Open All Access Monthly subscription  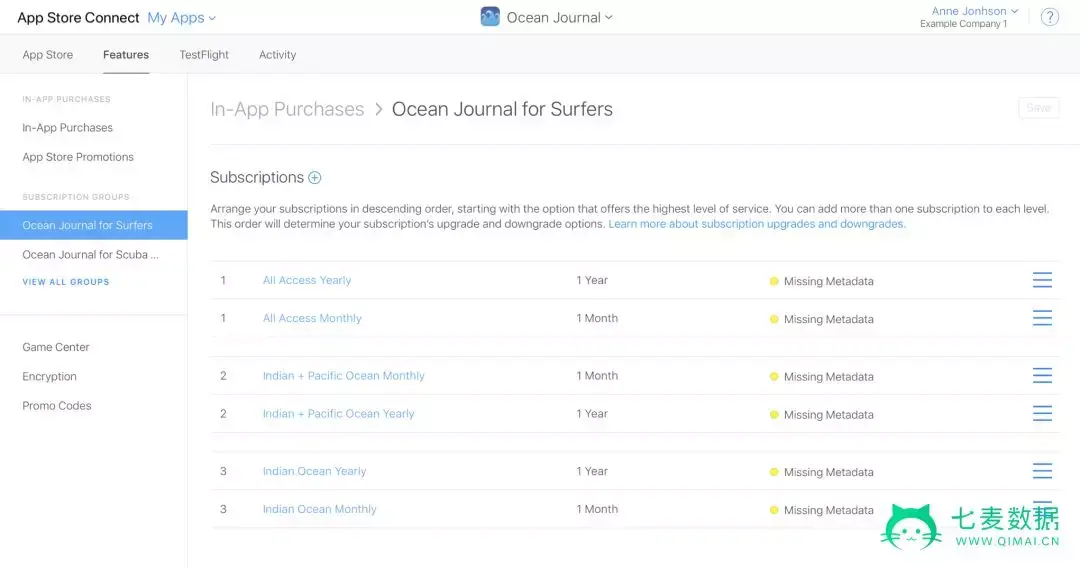tap(312, 318)
